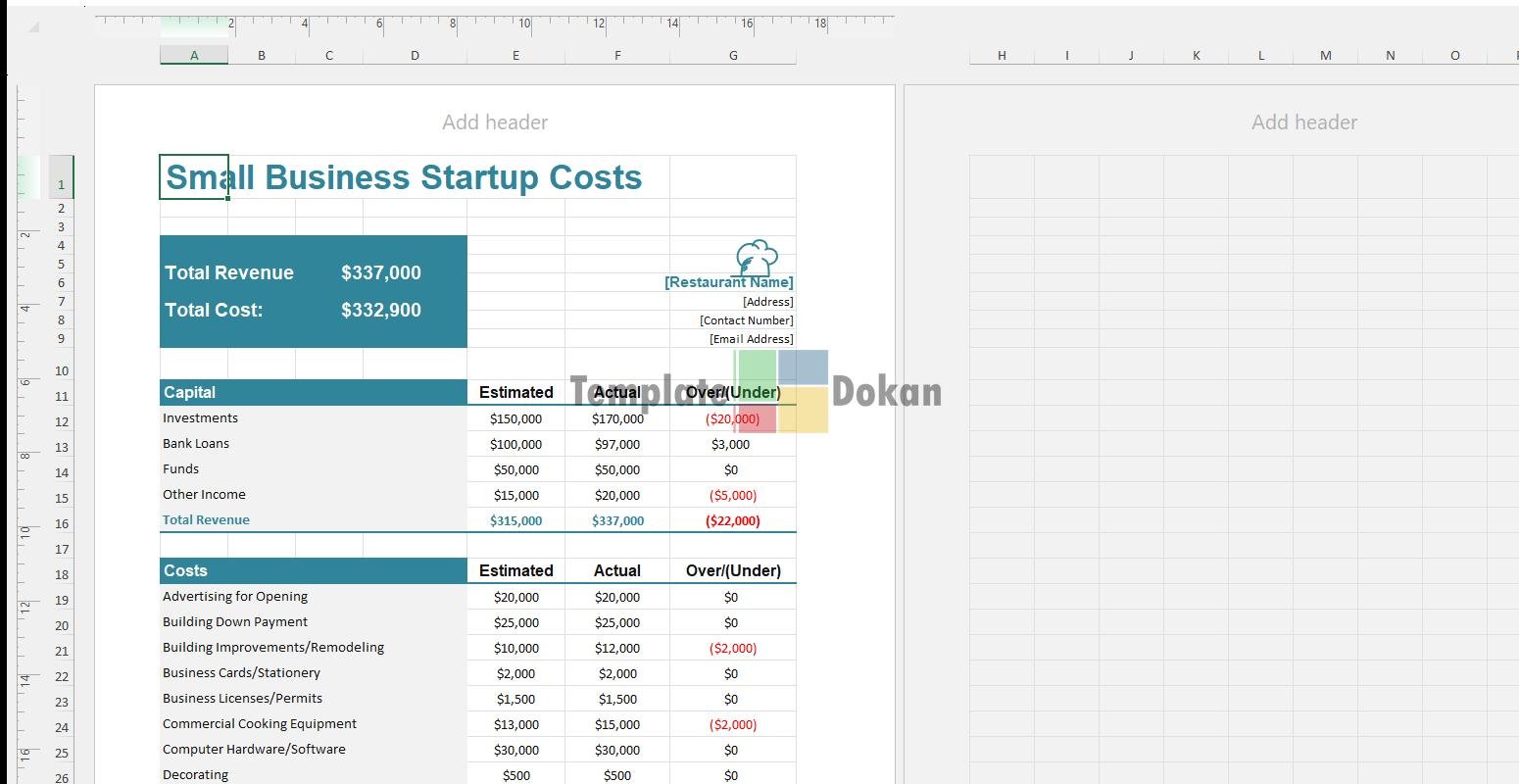This screenshot has width=1519, height=784.
Task: Select the column A header
Action: pos(194,56)
